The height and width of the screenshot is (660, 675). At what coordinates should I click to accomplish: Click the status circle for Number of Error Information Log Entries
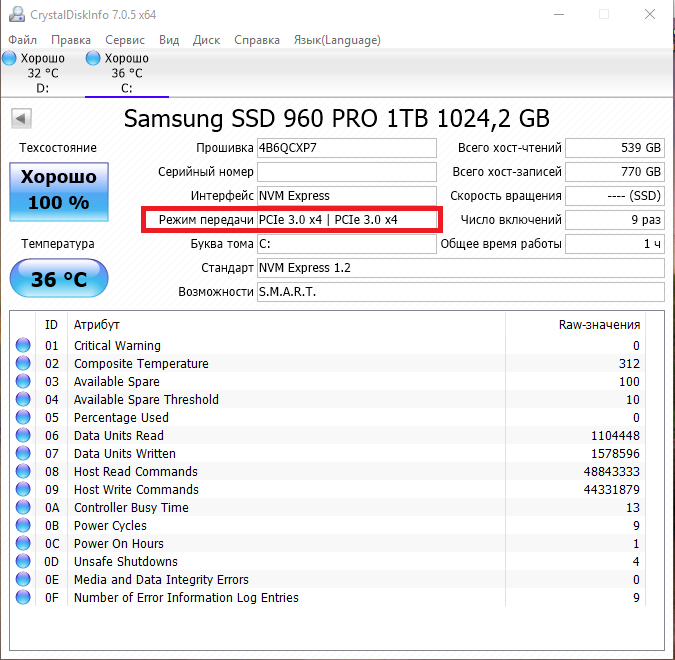tap(23, 598)
